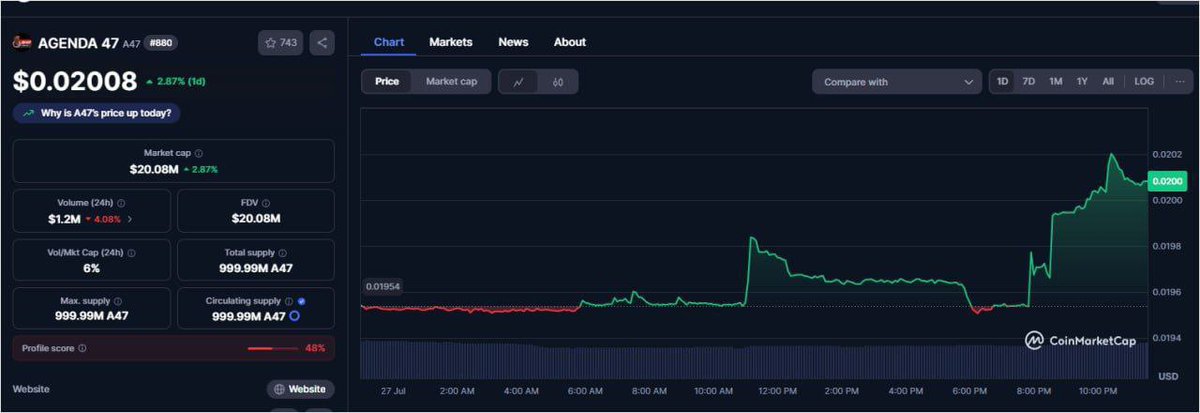Show Profile score info icon
Viewport: 1200px width, 413px height.
tap(82, 348)
